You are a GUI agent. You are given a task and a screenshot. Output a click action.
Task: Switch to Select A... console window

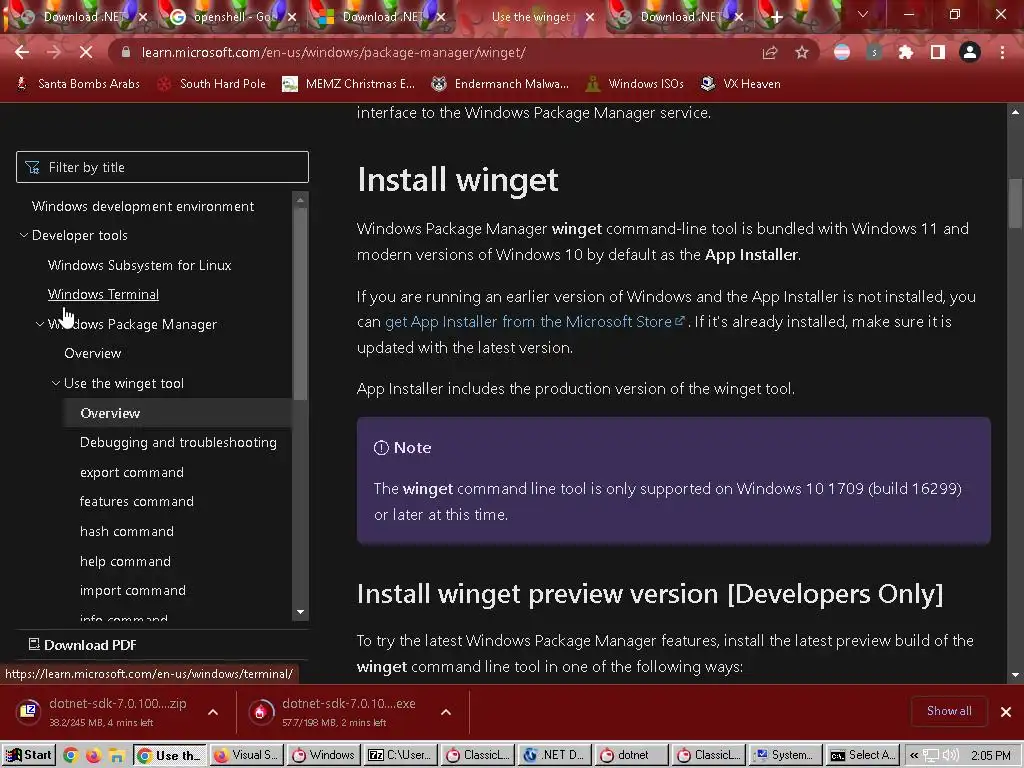[862, 755]
